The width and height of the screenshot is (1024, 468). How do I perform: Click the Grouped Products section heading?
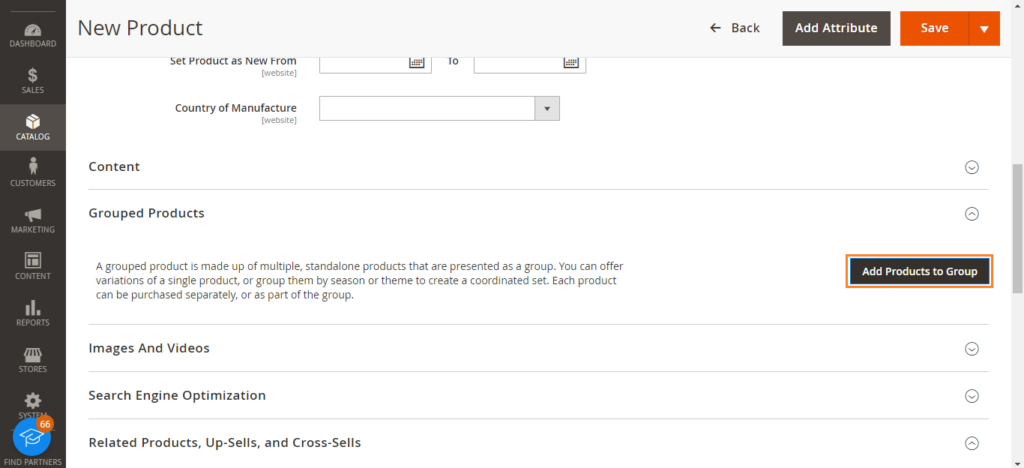tap(146, 213)
